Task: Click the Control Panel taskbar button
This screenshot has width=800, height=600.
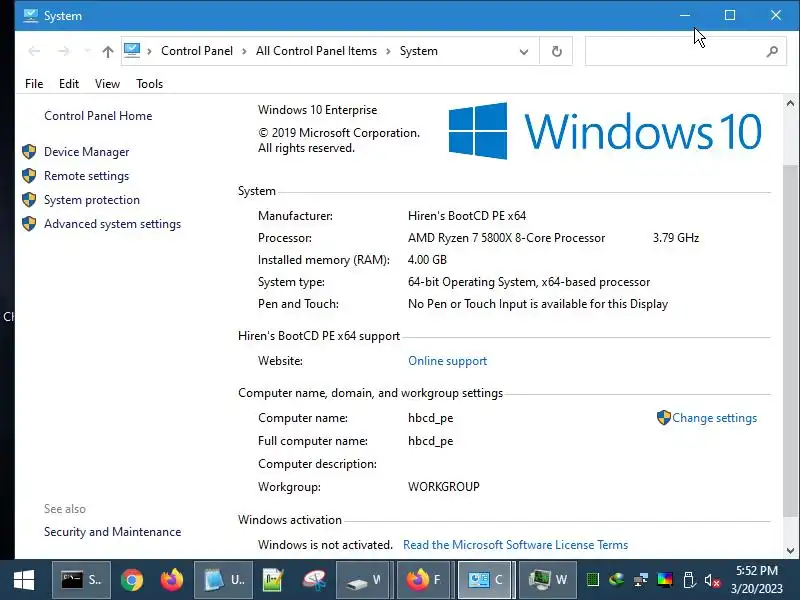Action: [486, 580]
